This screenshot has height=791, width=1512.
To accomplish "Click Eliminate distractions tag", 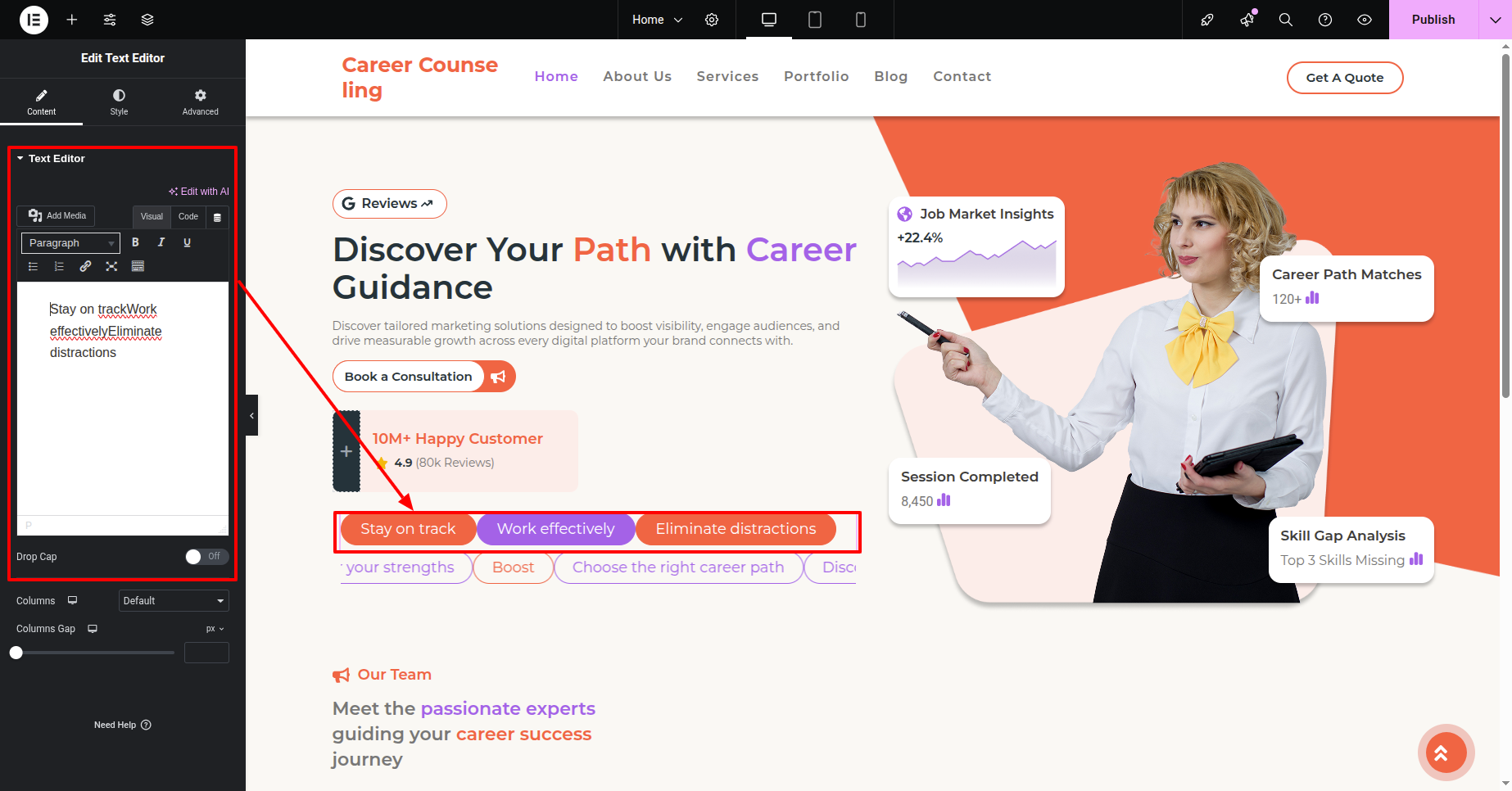I will click(736, 529).
